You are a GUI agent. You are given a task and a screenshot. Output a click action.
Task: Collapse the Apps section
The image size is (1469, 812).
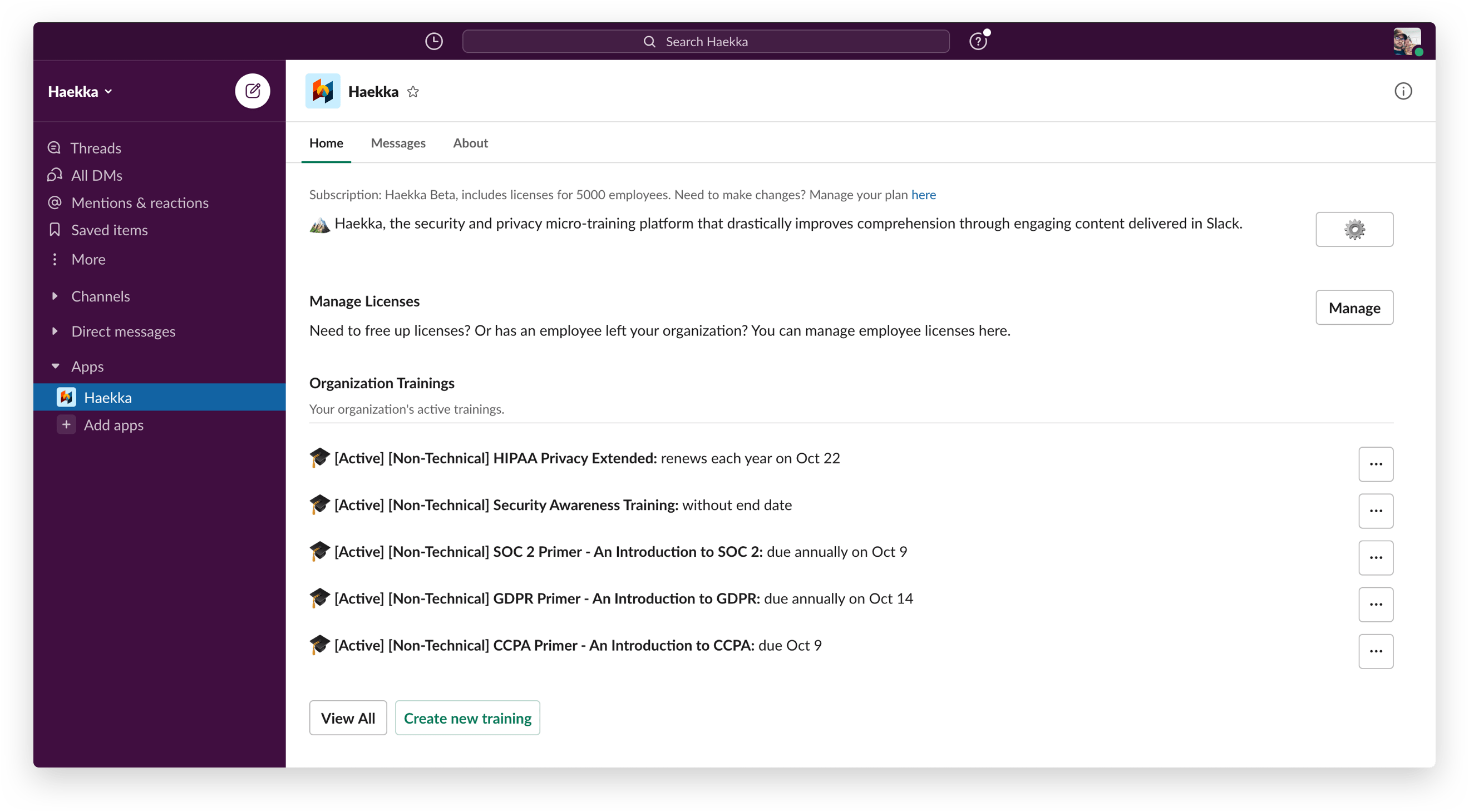[55, 366]
